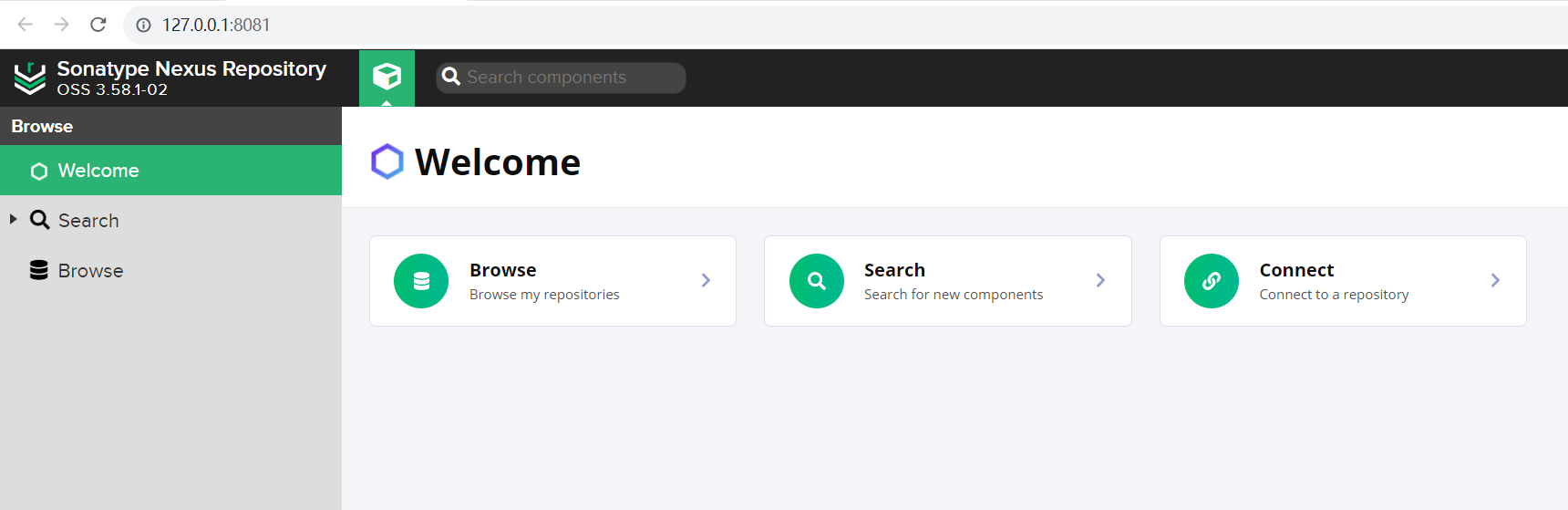
Task: Click the green link icon on Connect card
Action: 1212,281
